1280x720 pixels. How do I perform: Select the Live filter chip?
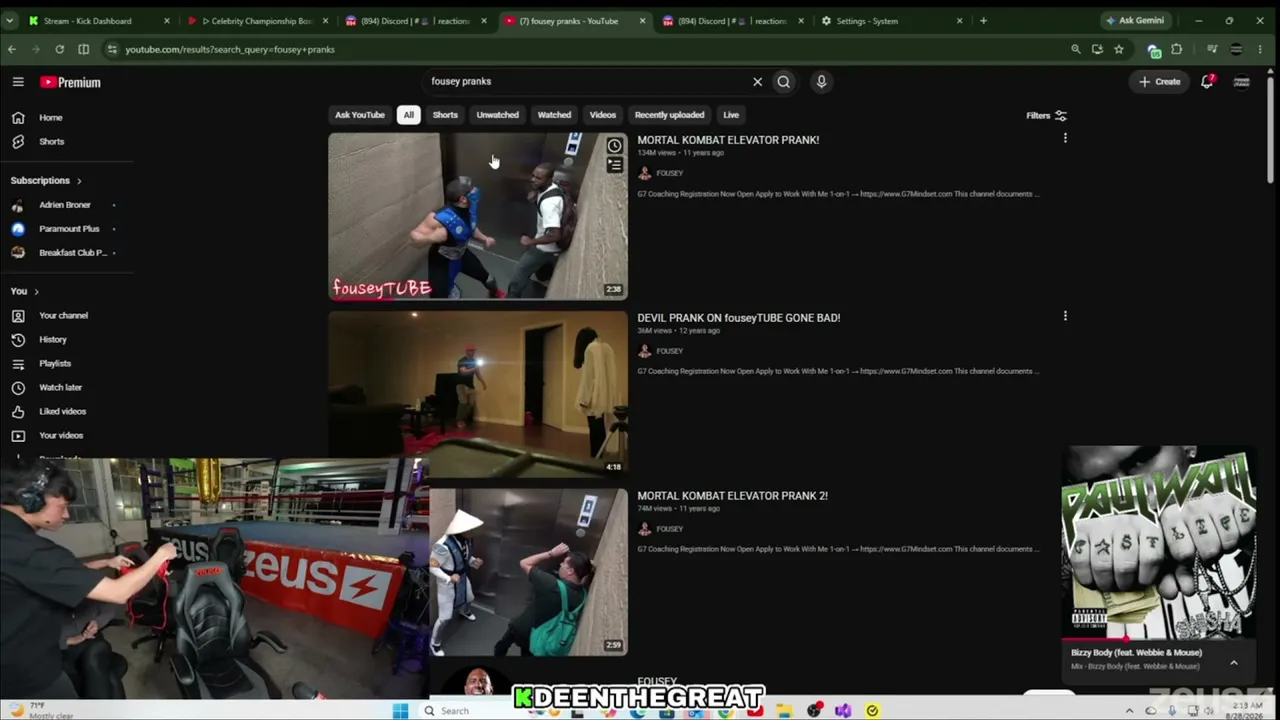[731, 115]
